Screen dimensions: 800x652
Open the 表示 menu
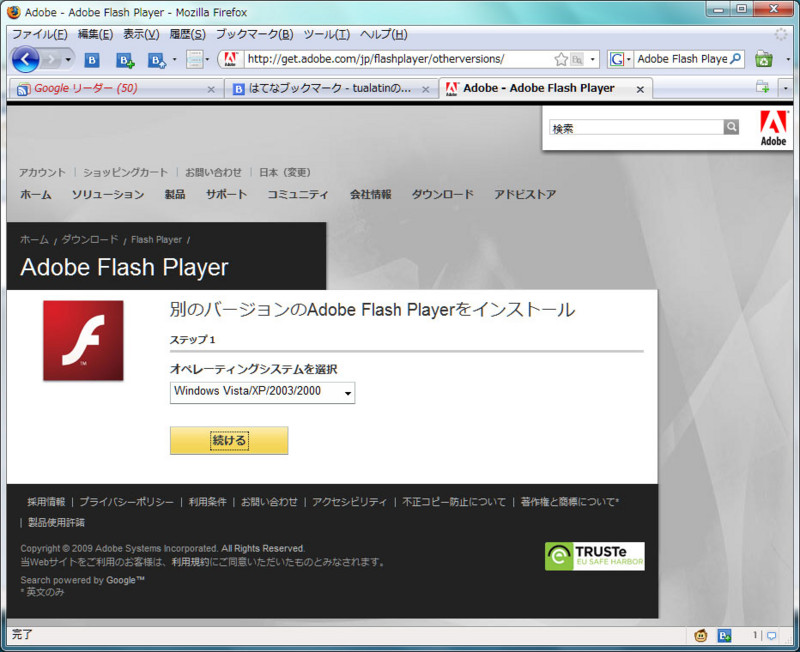(x=141, y=35)
